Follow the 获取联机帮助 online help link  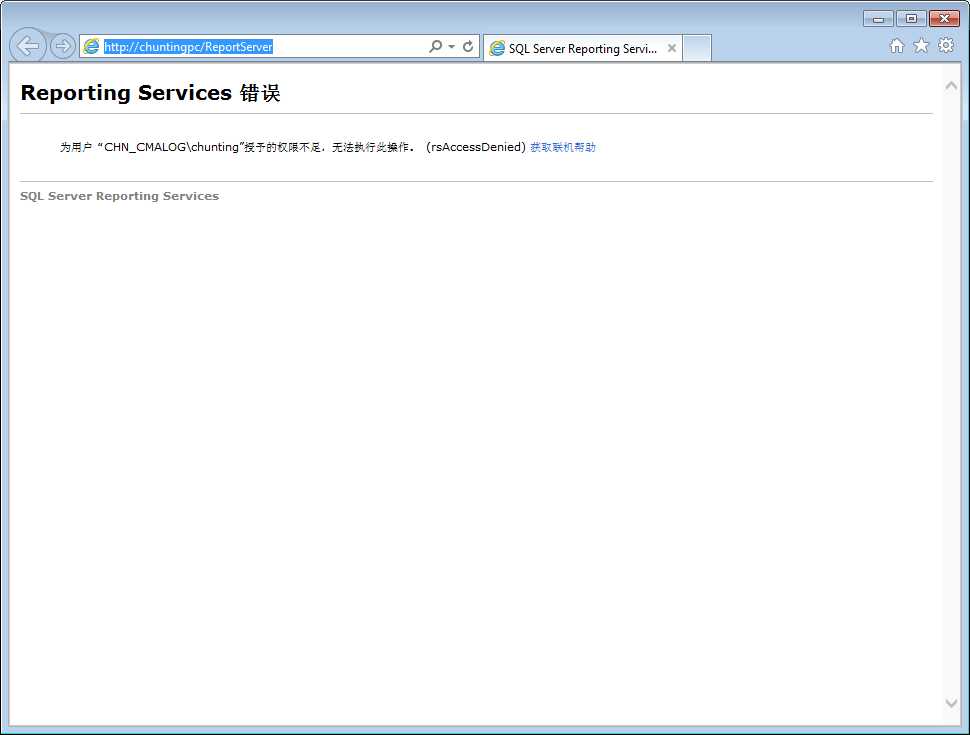click(x=563, y=147)
